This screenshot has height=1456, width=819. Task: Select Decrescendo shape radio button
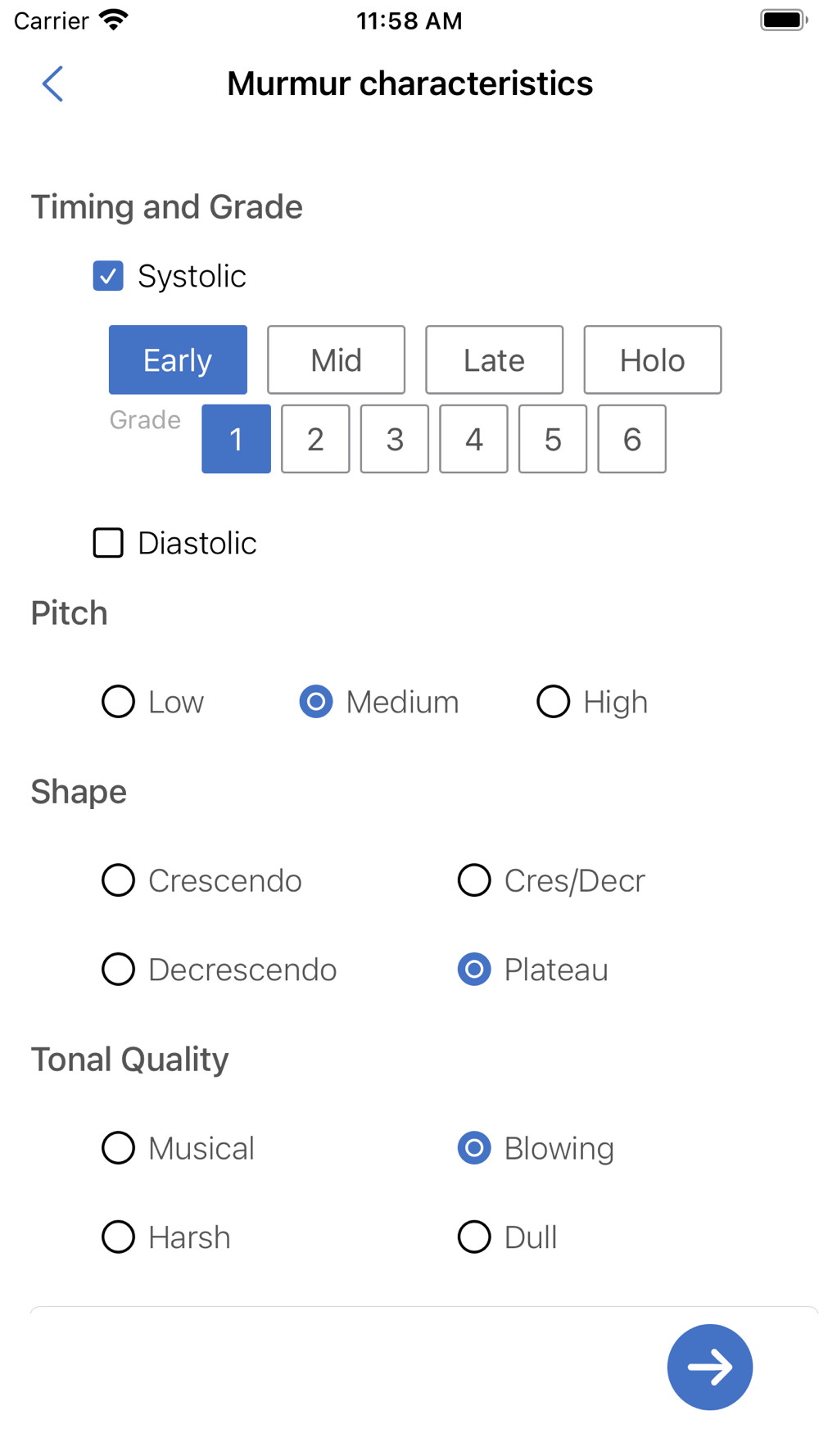[119, 970]
